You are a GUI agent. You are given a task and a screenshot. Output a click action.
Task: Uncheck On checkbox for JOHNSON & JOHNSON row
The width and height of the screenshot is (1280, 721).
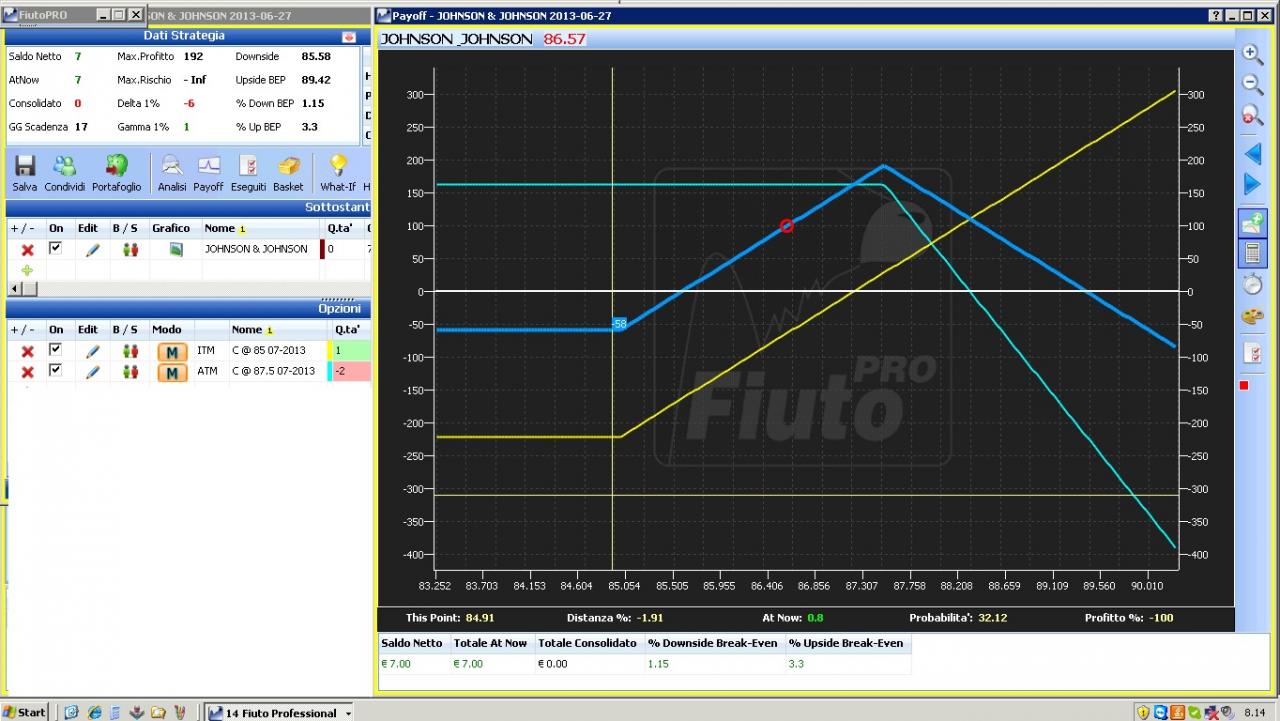click(x=56, y=248)
